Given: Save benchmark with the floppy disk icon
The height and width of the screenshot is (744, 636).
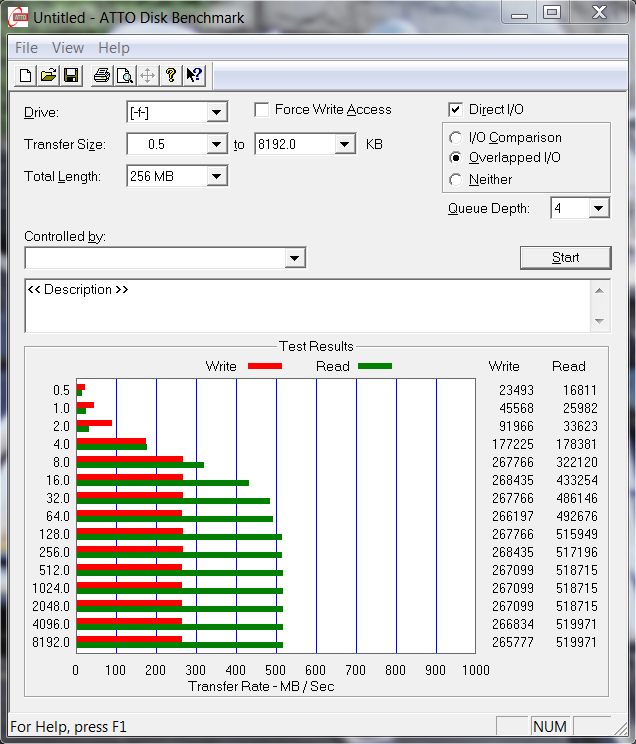Looking at the screenshot, I should tap(71, 76).
